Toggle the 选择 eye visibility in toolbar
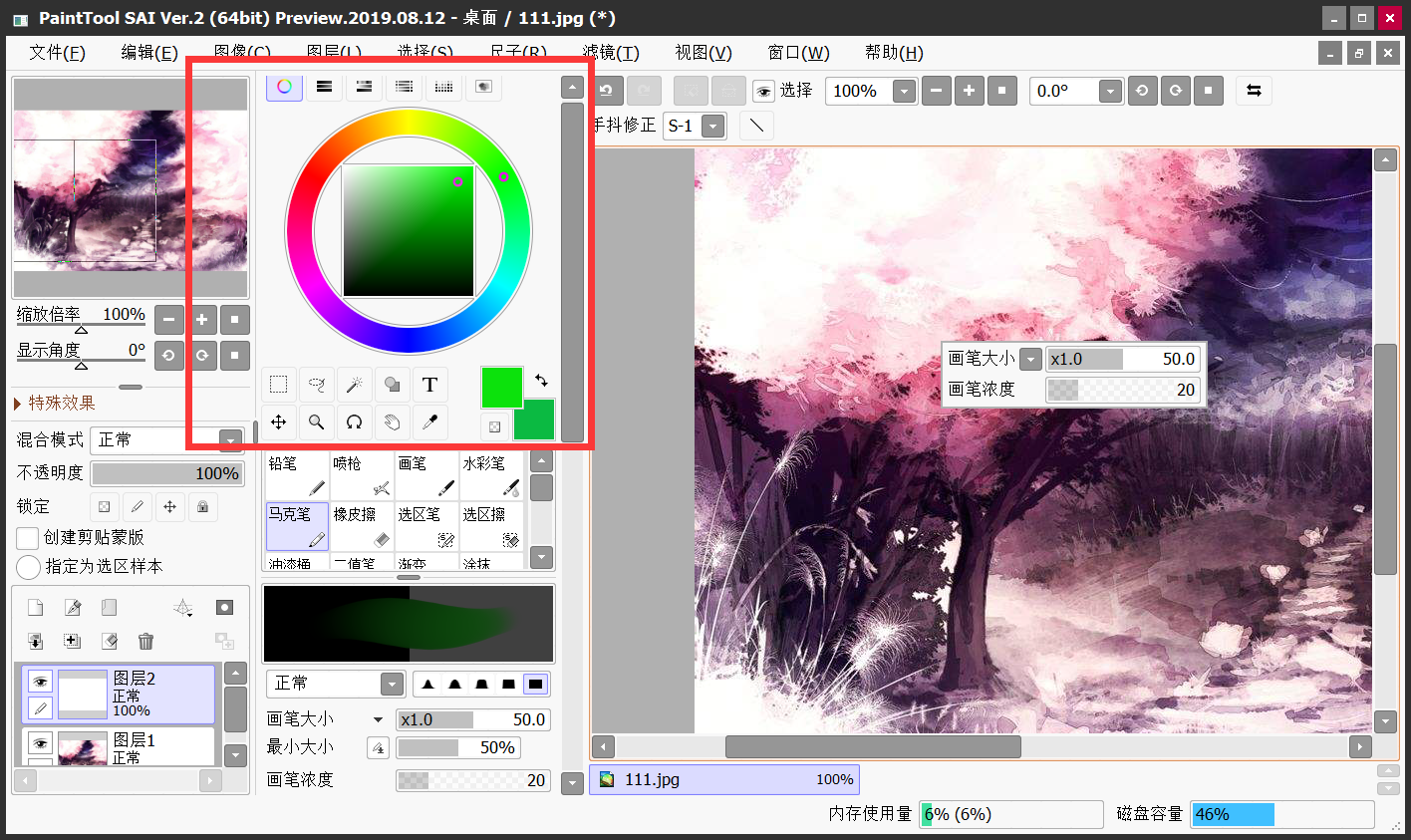Screen dimensions: 1411x840 763,92
